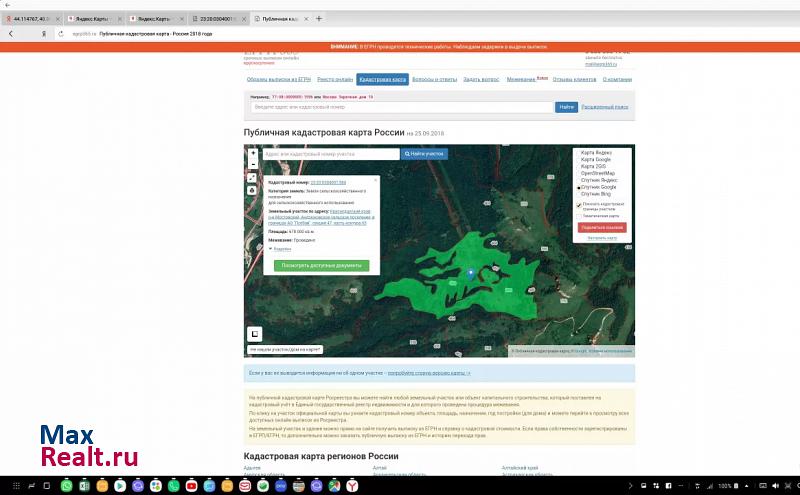Open WhatsApp from the taskbar
This screenshot has height=495, width=800.
point(67,485)
